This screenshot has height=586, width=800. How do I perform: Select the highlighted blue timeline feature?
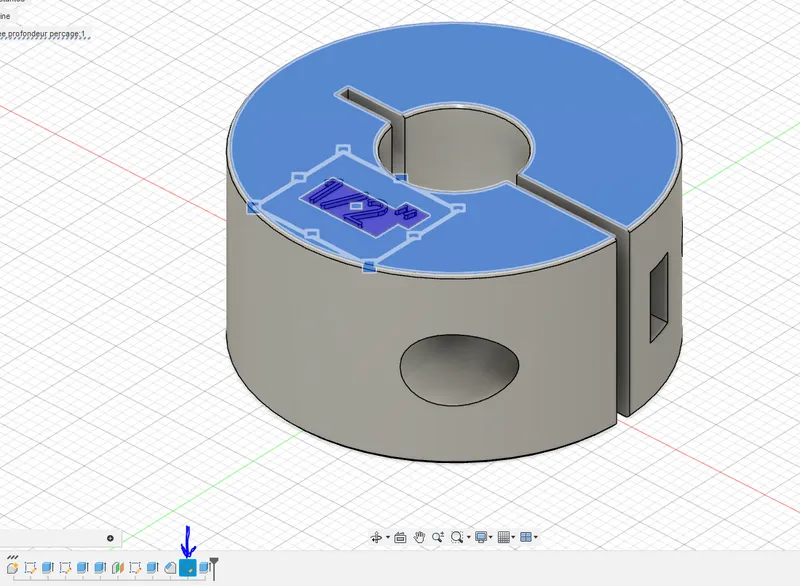coord(187,568)
